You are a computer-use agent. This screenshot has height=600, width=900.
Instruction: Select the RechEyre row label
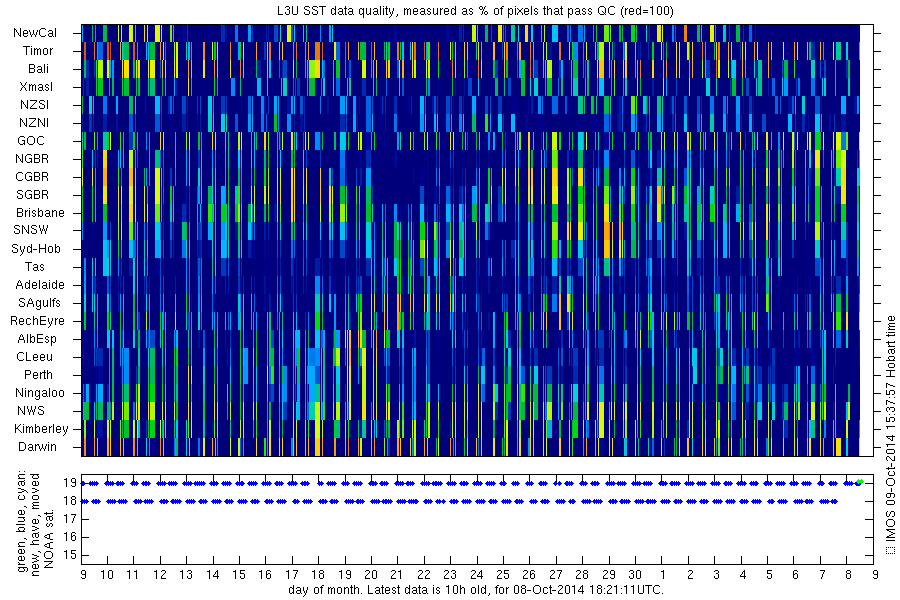(x=37, y=321)
